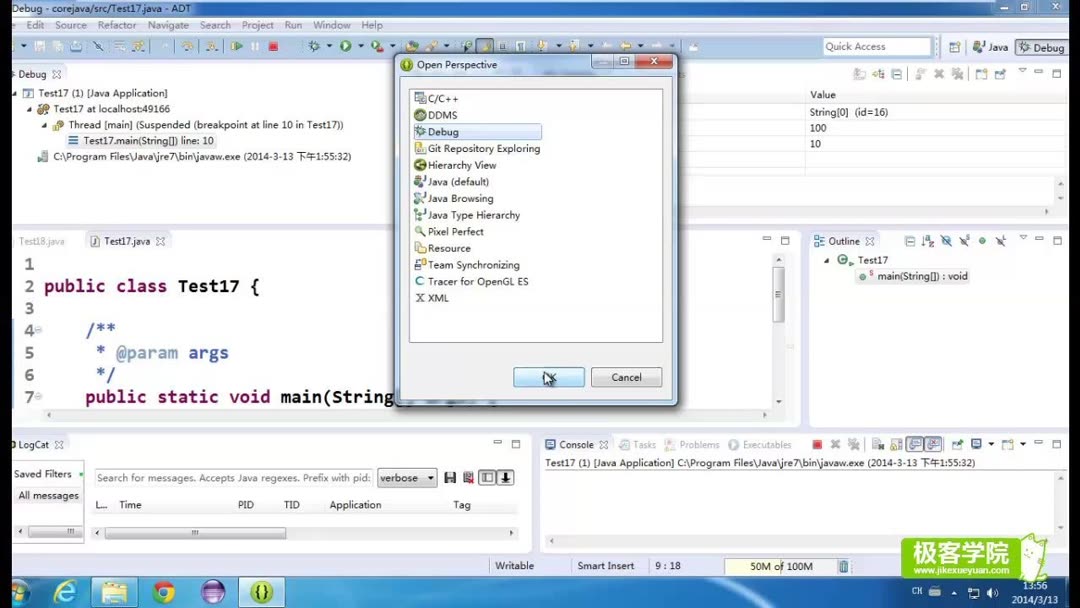Screen dimensions: 1080x608
Task: Click the 50M of 100M heap status bar
Action: click(783, 566)
